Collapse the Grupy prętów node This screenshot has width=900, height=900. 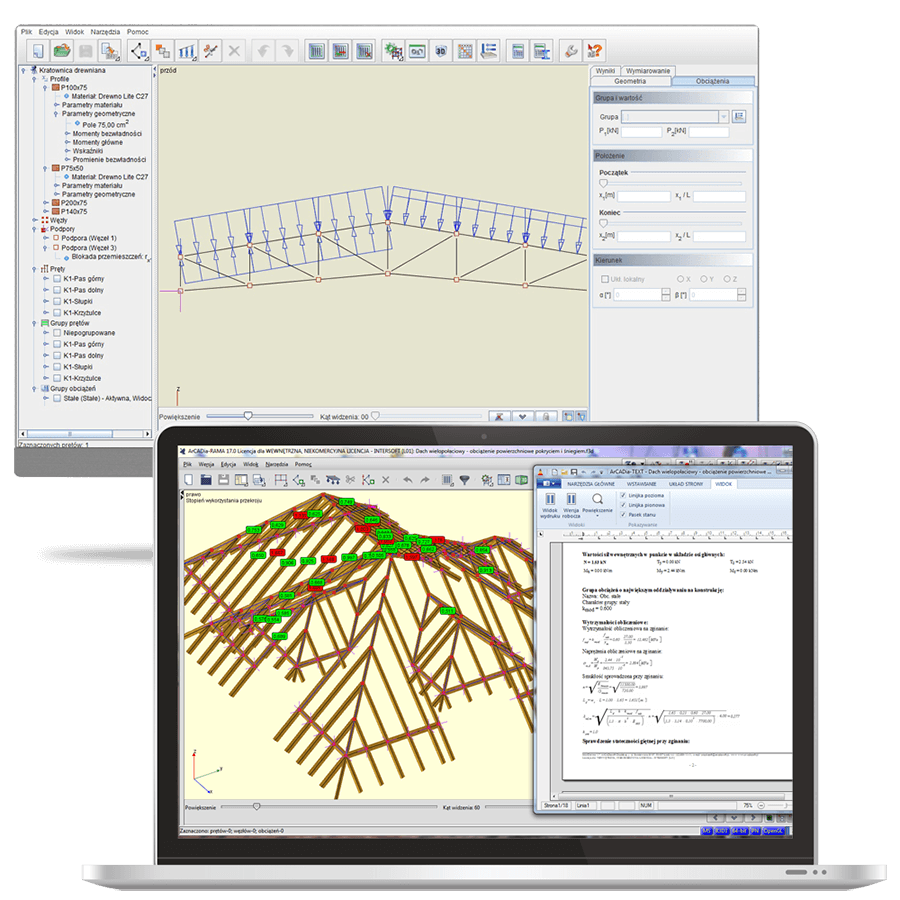[x=34, y=323]
